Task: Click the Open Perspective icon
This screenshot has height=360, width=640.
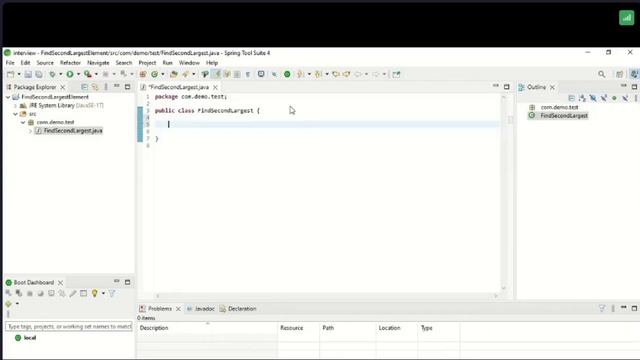Action: click(x=620, y=74)
